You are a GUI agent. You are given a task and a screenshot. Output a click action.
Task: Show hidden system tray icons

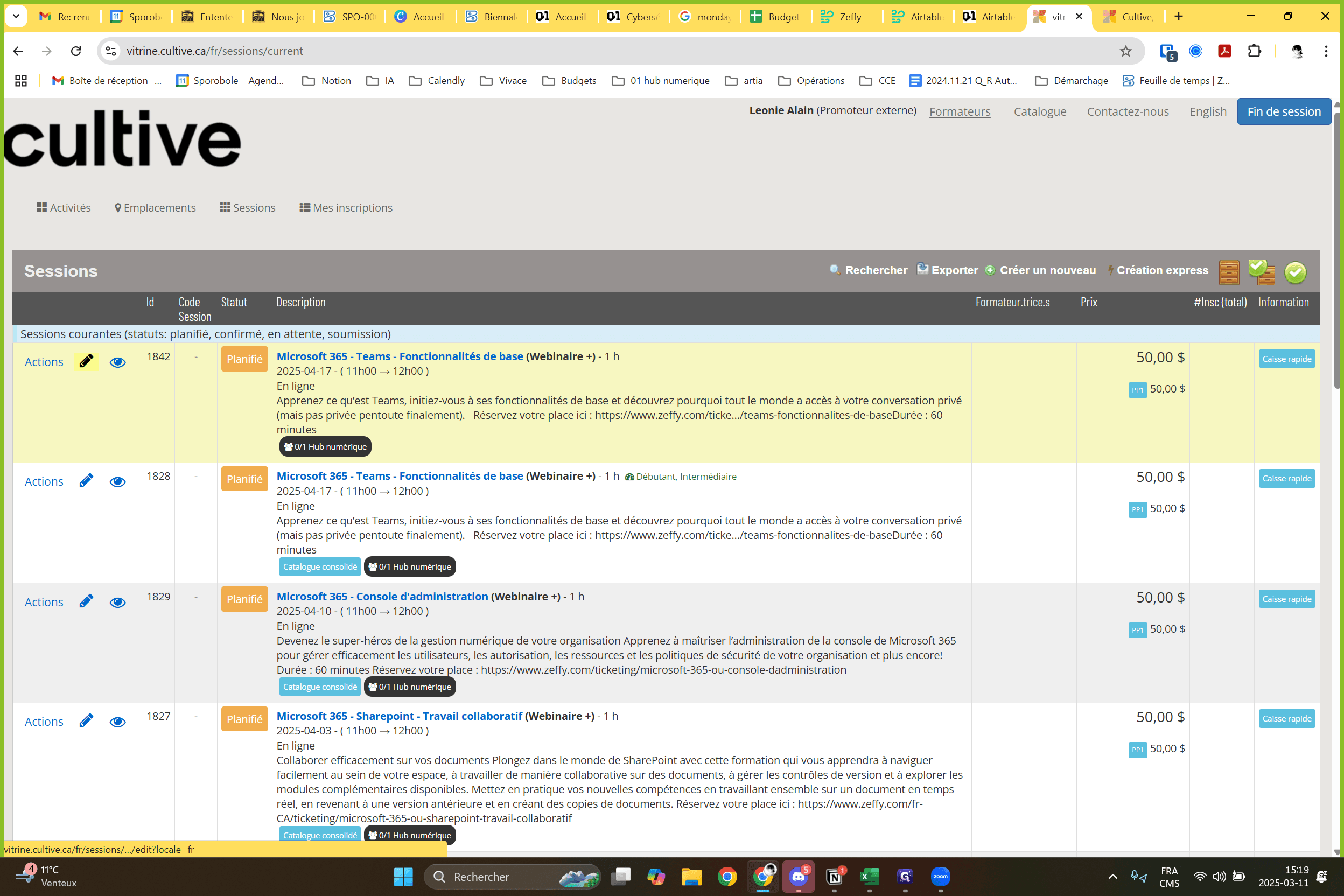tap(1112, 877)
